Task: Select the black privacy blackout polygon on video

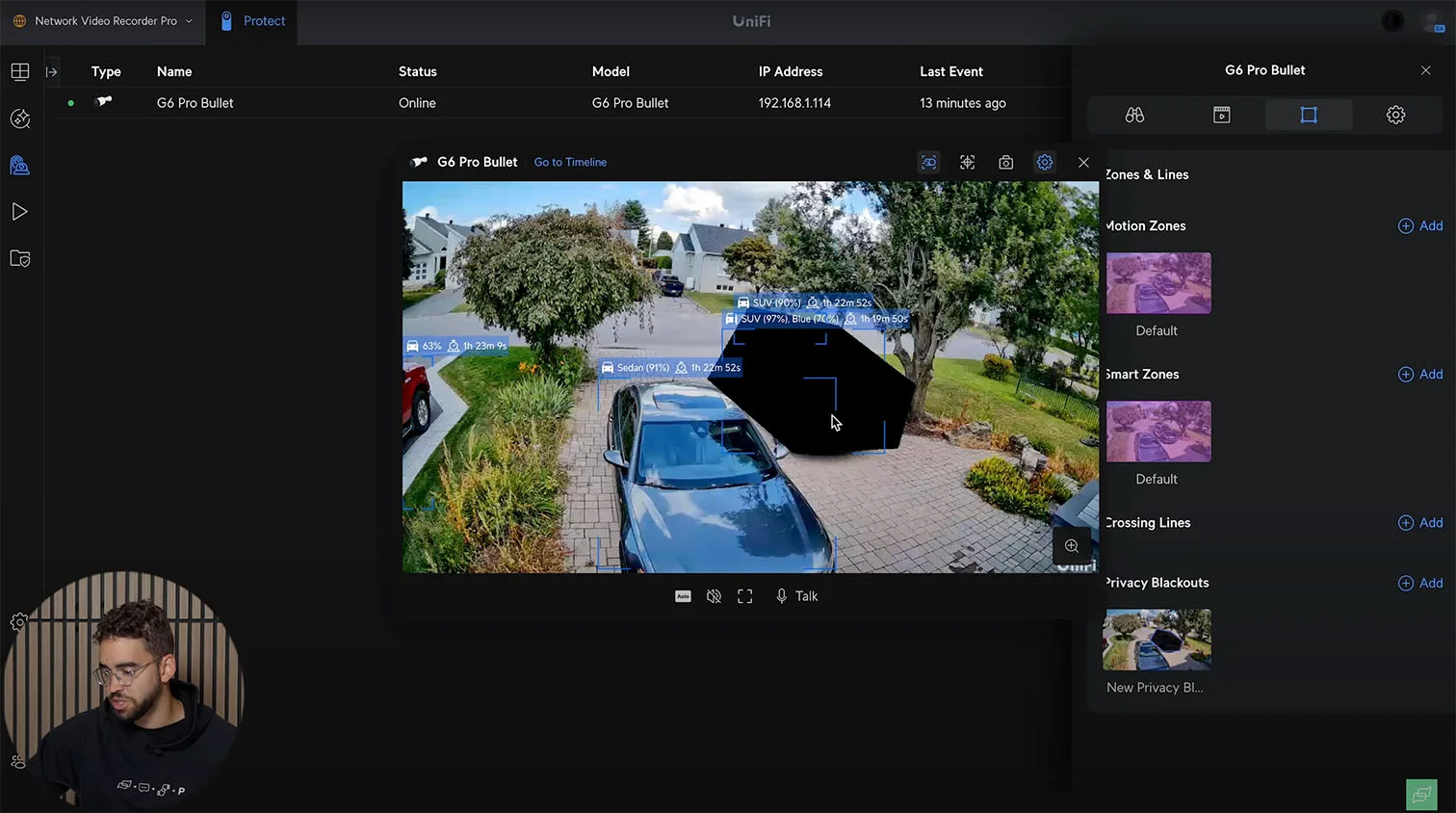Action: (812, 389)
